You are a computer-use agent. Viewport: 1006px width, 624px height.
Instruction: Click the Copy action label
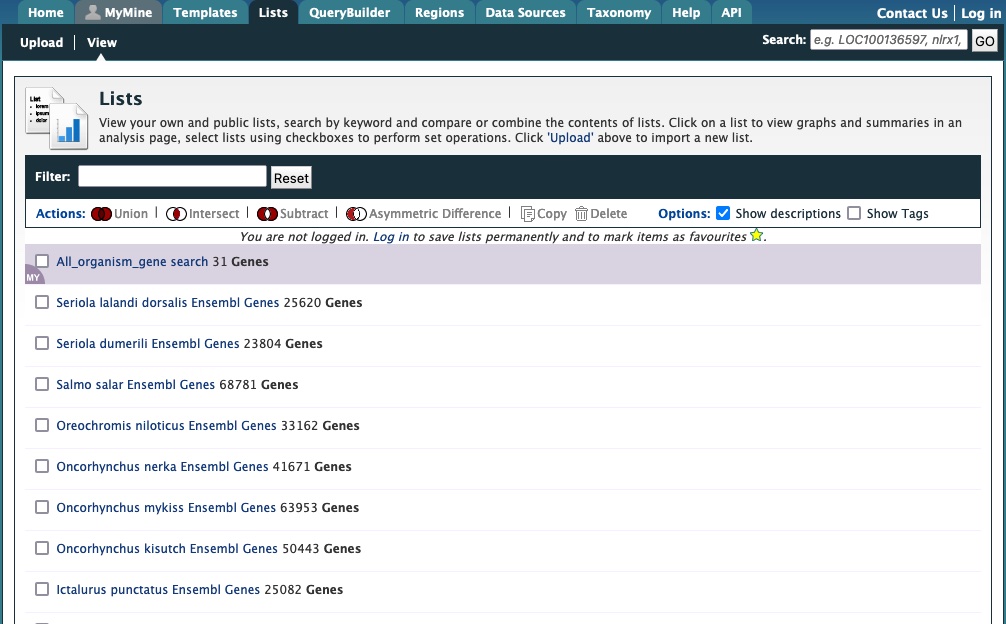click(x=552, y=214)
